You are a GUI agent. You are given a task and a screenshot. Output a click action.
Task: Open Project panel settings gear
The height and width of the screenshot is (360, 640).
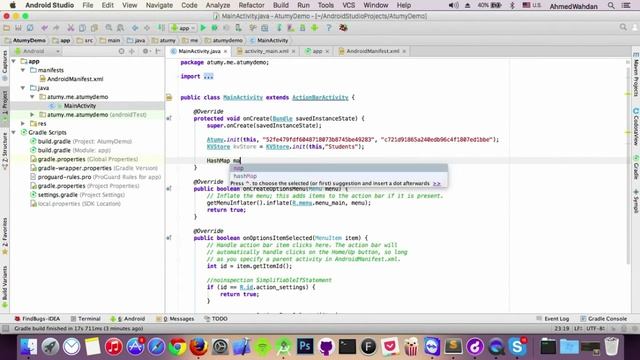coord(145,51)
